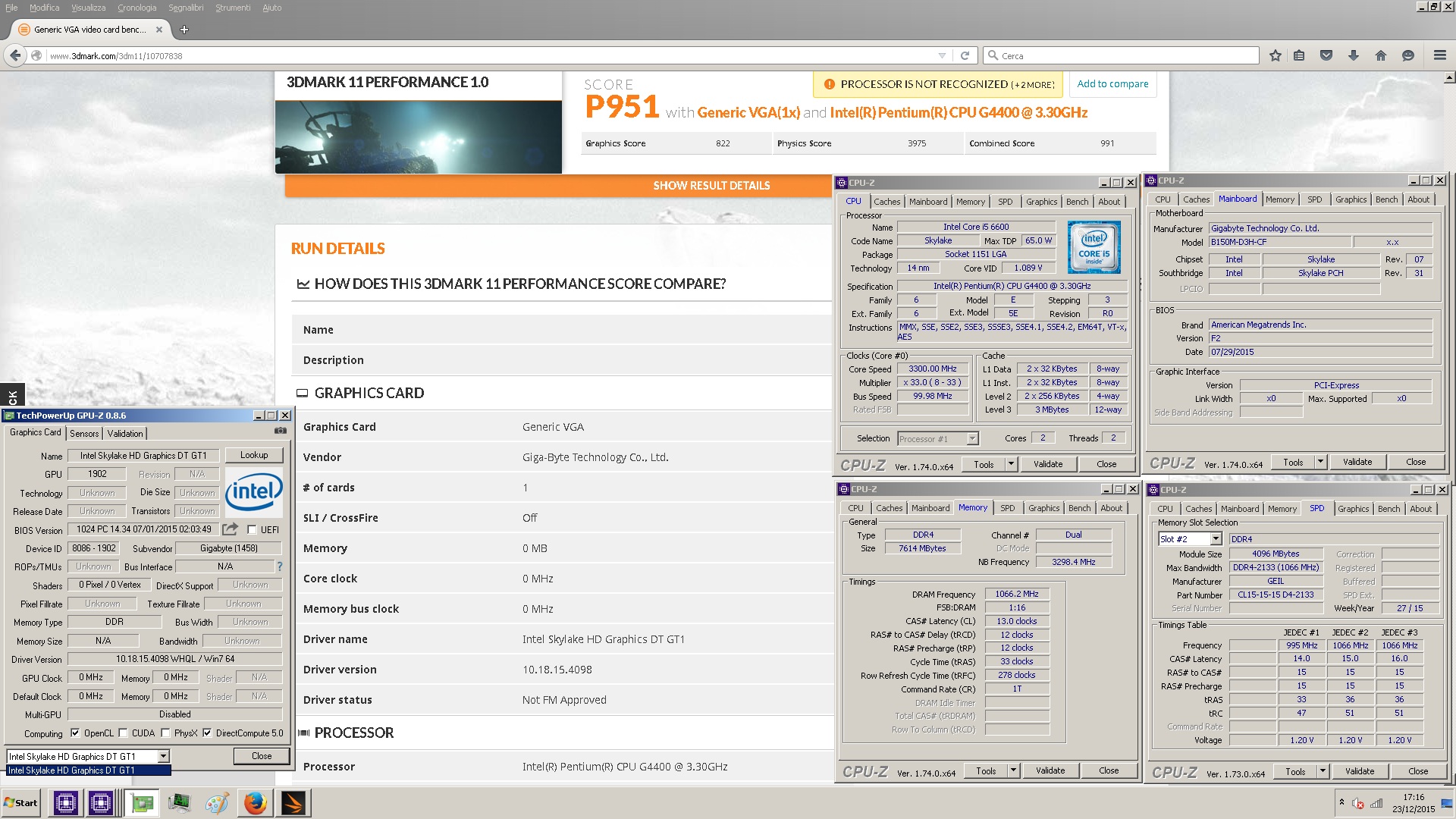Open GPU-Z graphics adapter dropdown
1456x819 pixels.
pos(163,757)
